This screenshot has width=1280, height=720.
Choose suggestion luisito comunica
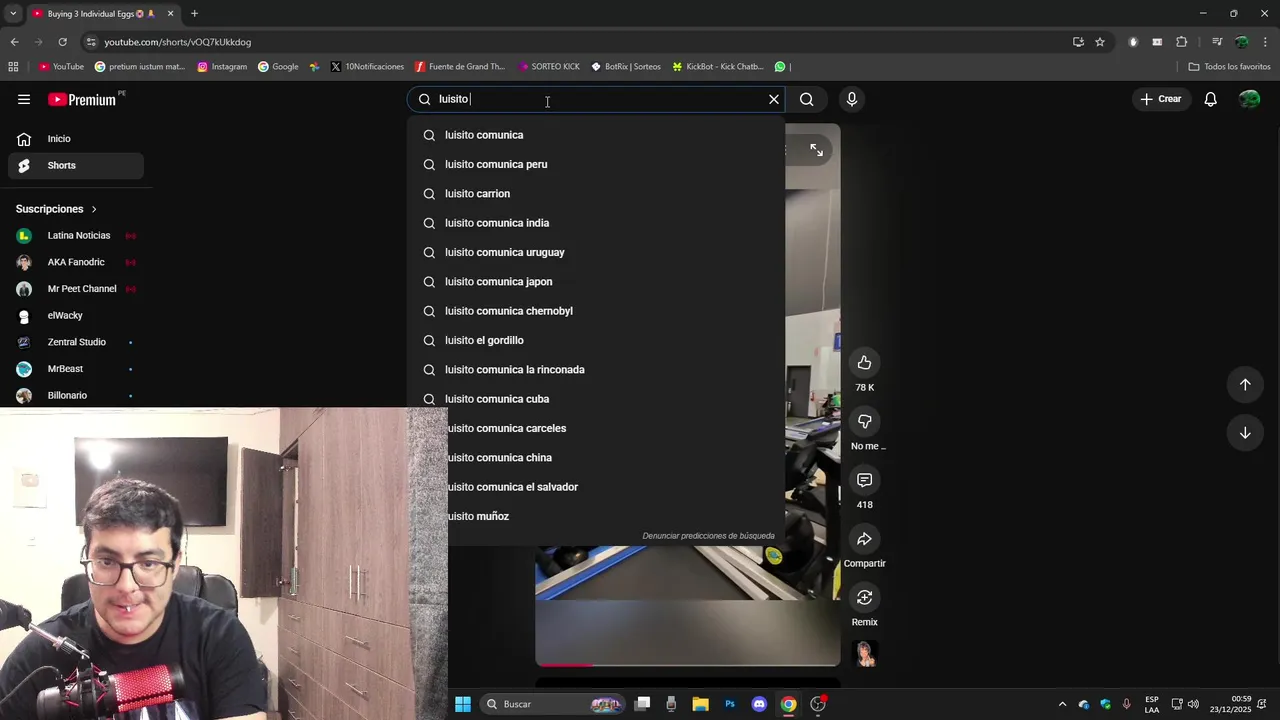click(x=596, y=135)
